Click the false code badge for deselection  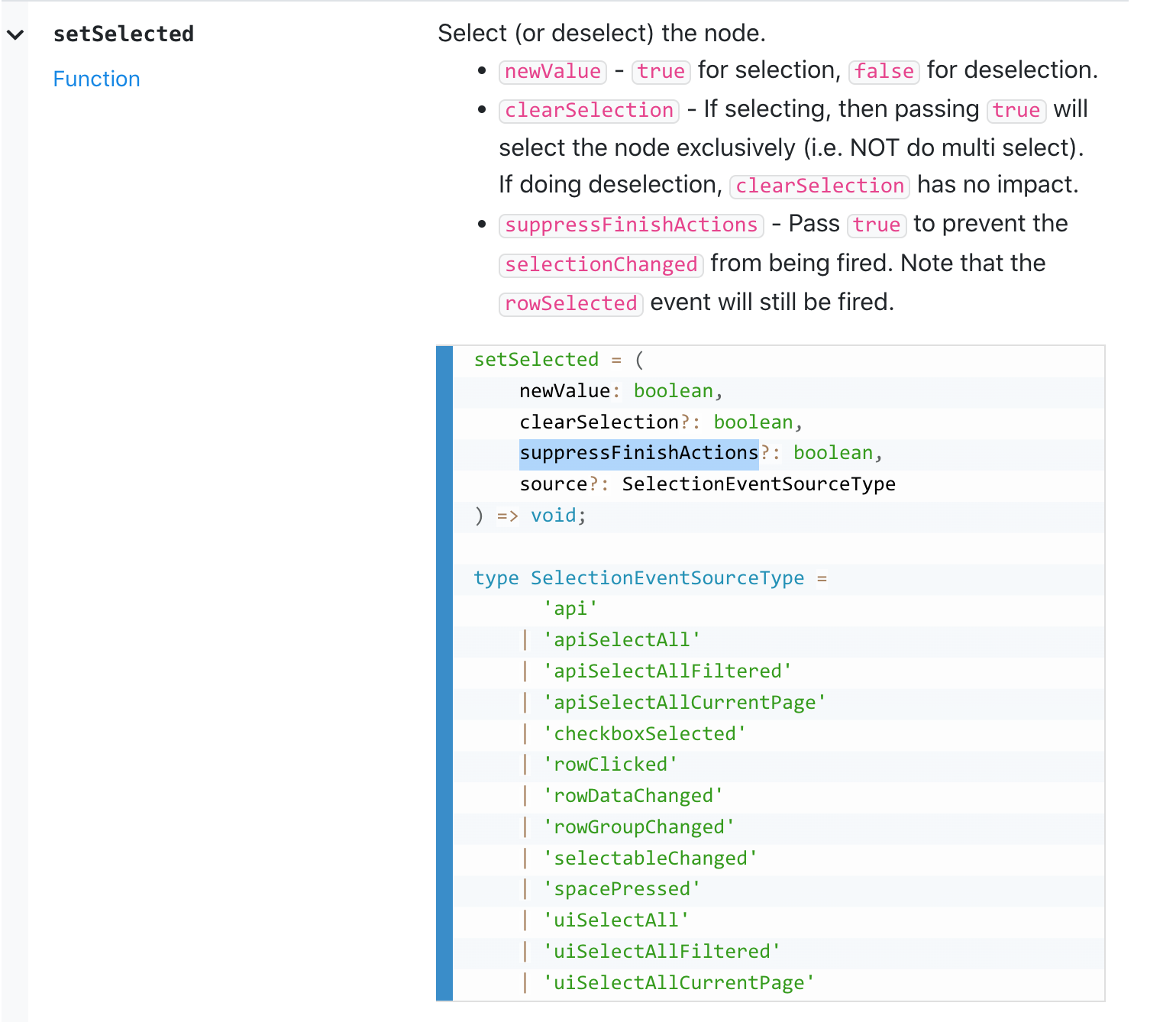(884, 71)
